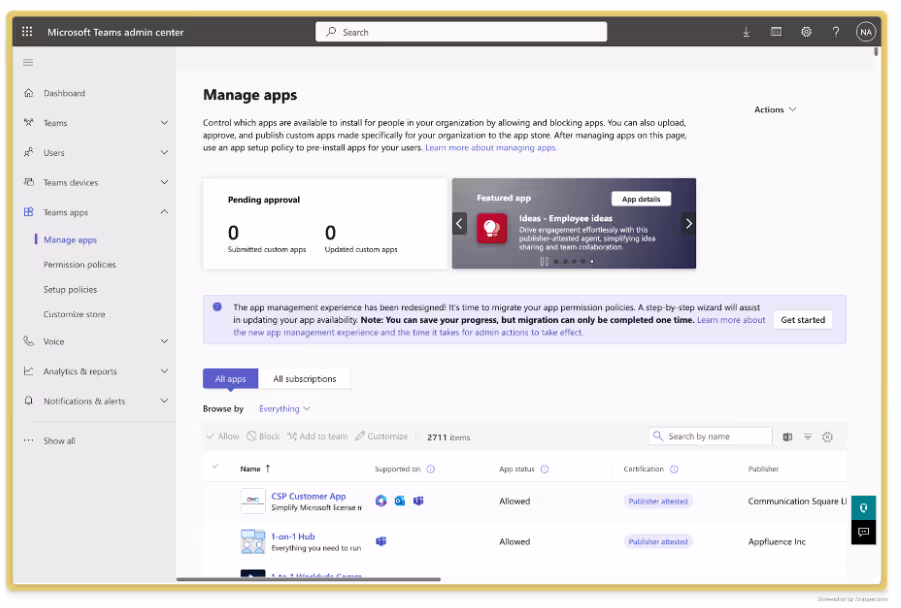Viewport: 901px width, 608px height.
Task: Click the Voice phone icon
Action: [29, 341]
